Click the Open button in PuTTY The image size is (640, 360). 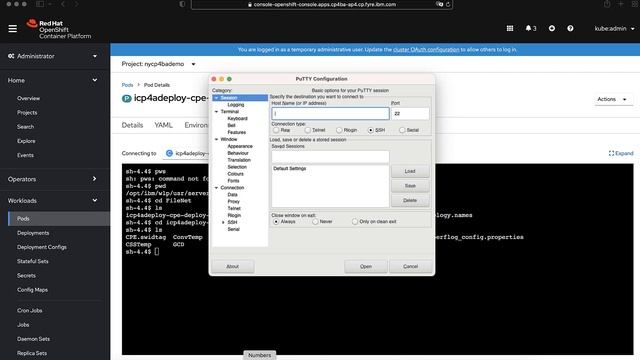tap(366, 267)
